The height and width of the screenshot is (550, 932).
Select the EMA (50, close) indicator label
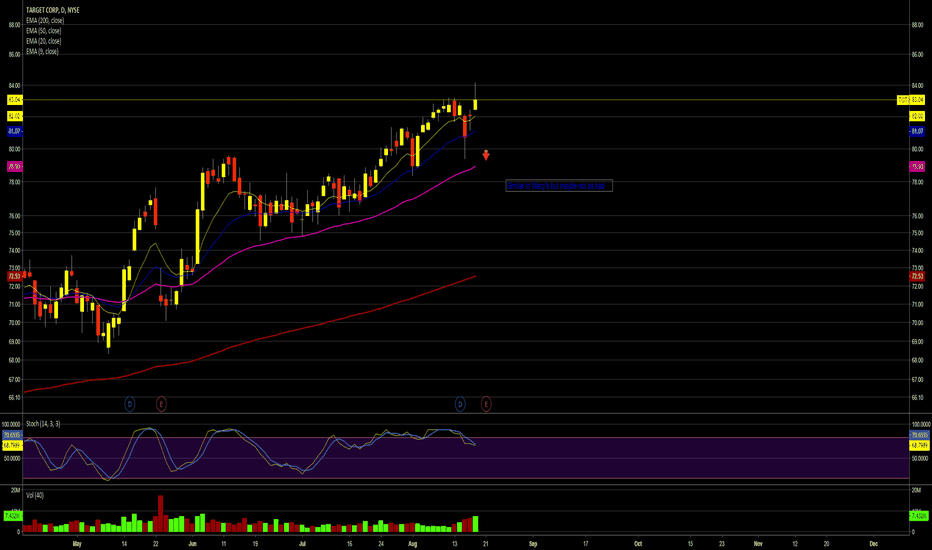(x=43, y=31)
